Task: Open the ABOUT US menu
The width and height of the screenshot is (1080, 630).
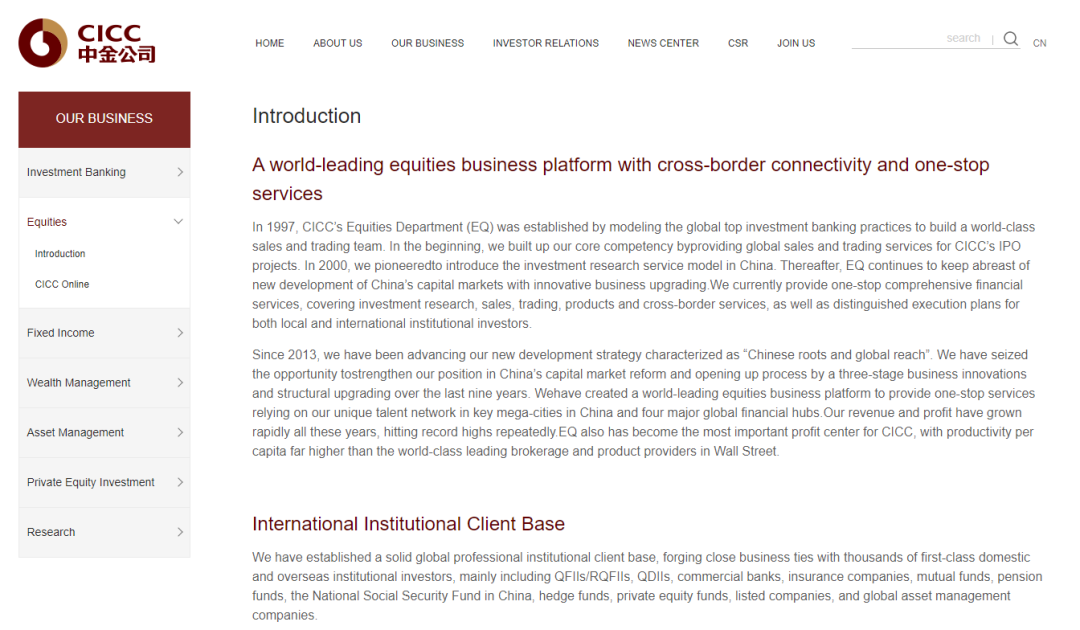Action: point(338,43)
